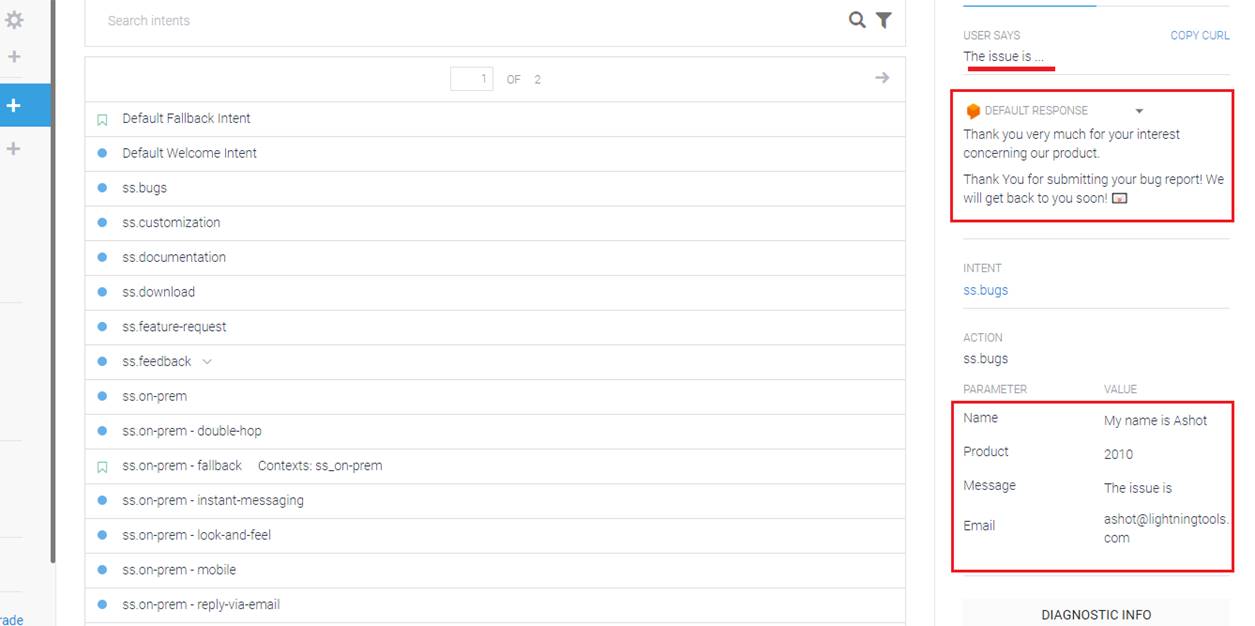Click the search magnifier icon
Viewport: 1255px width, 626px height.
tap(857, 20)
